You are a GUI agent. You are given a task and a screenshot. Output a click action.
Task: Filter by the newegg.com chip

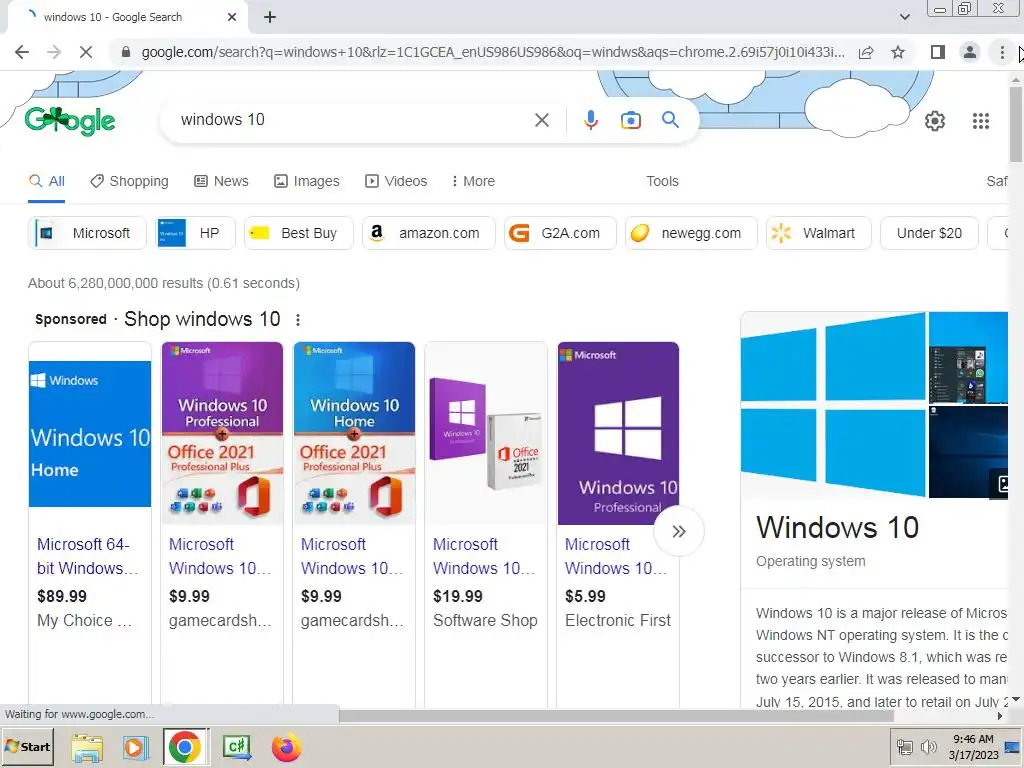click(x=691, y=233)
